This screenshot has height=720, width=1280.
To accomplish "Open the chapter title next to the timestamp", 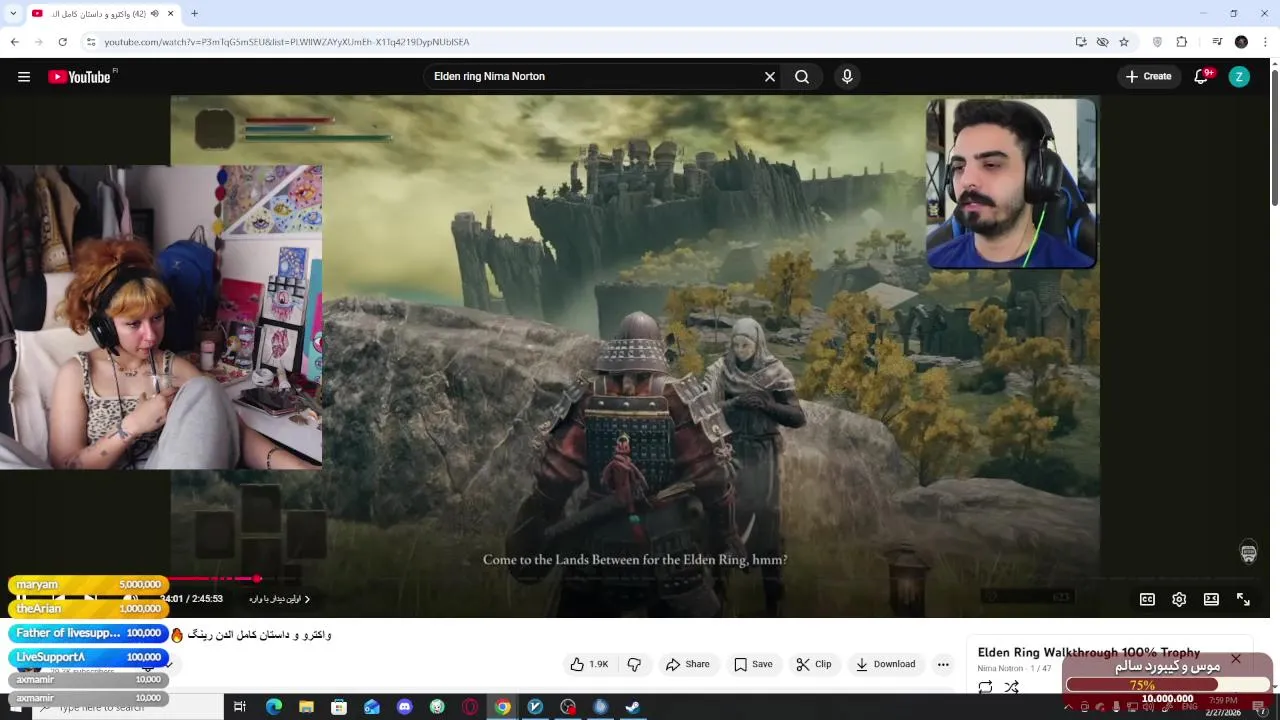I will pyautogui.click(x=279, y=599).
